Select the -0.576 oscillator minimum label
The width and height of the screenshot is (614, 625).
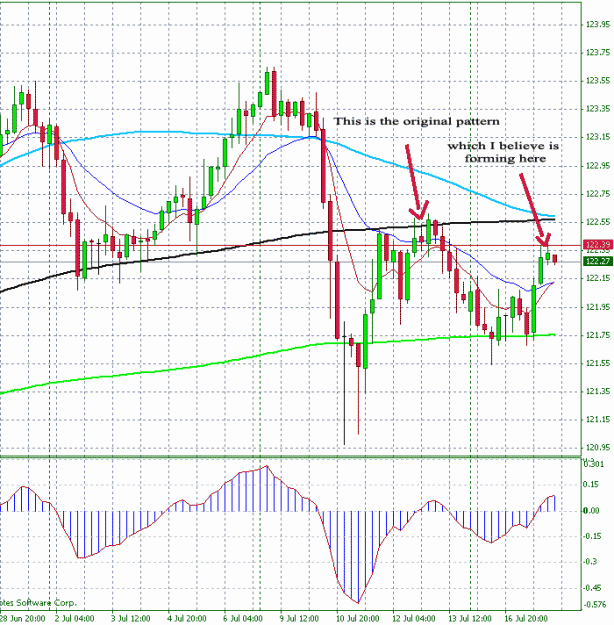click(x=593, y=605)
